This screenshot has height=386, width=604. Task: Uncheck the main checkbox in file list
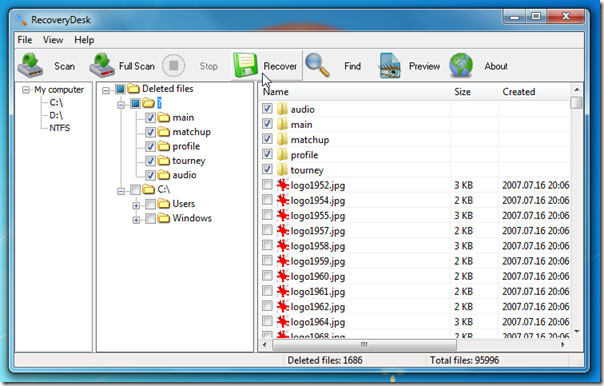[267, 124]
